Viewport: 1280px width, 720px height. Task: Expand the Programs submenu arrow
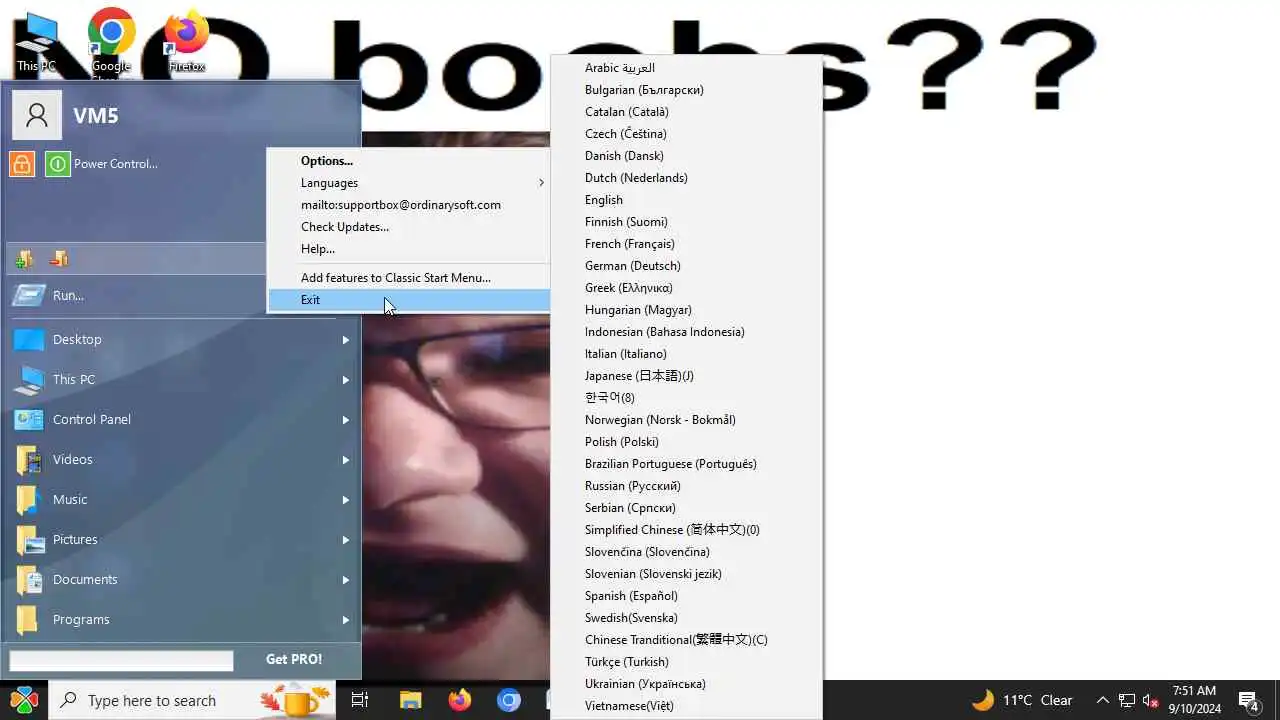point(345,620)
